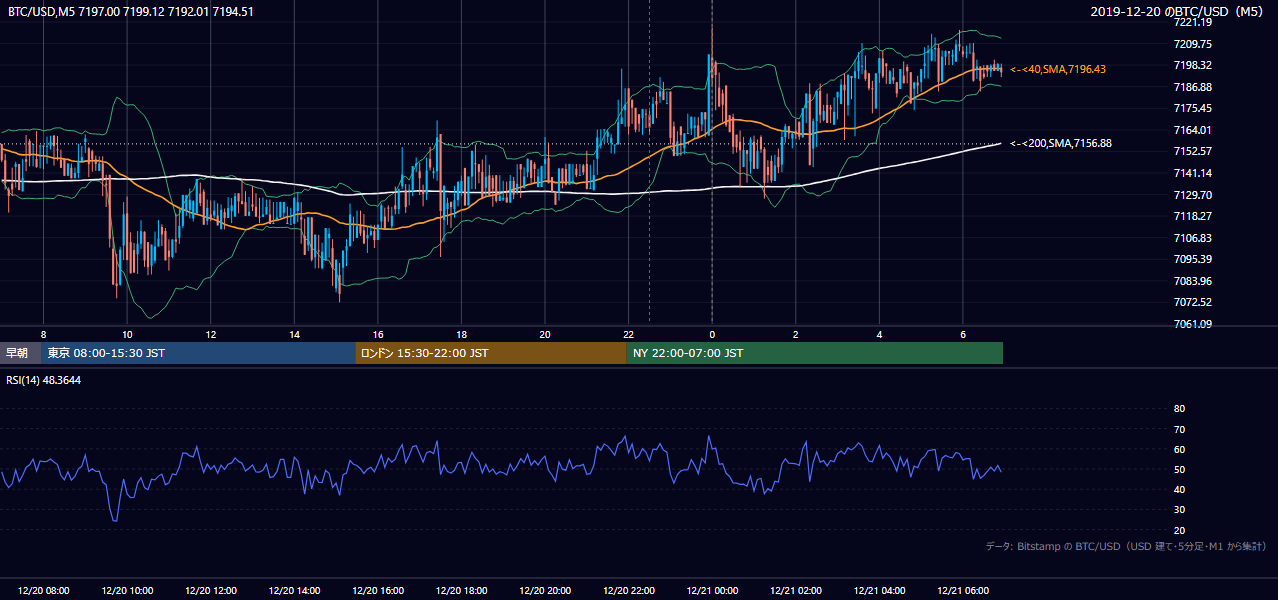
Task: Click the Bitstamp data source note
Action: click(x=1125, y=546)
